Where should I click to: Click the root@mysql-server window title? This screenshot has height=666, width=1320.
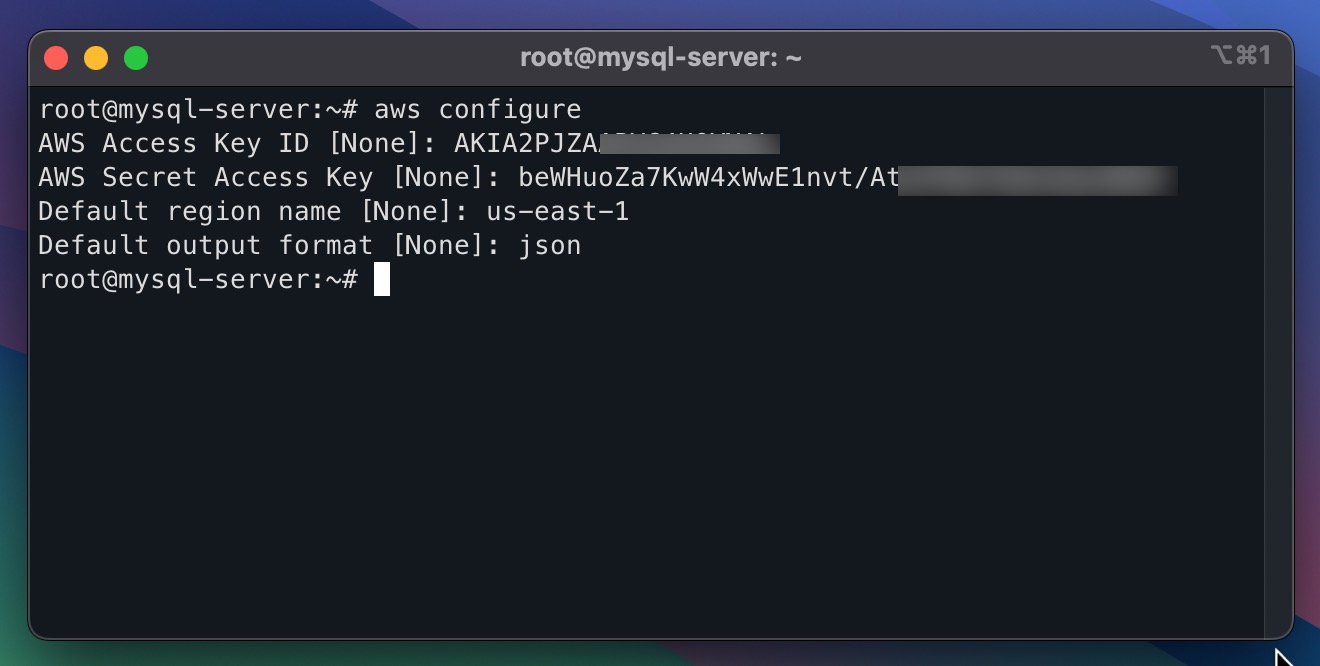coord(660,57)
